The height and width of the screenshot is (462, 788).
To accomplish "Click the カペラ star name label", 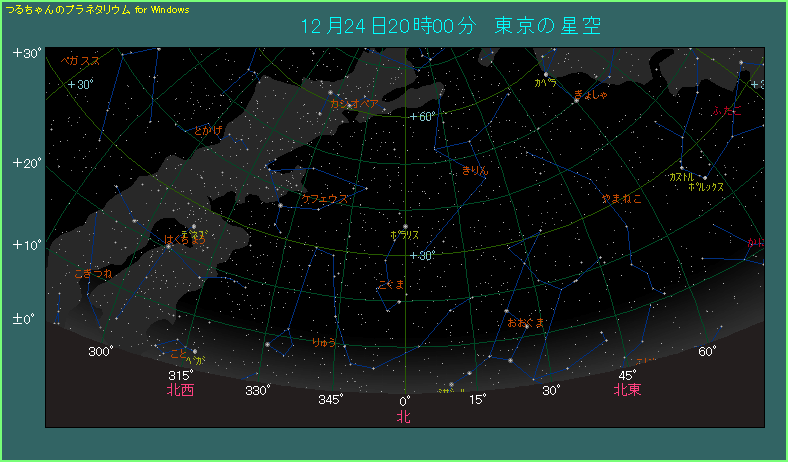I will (546, 83).
